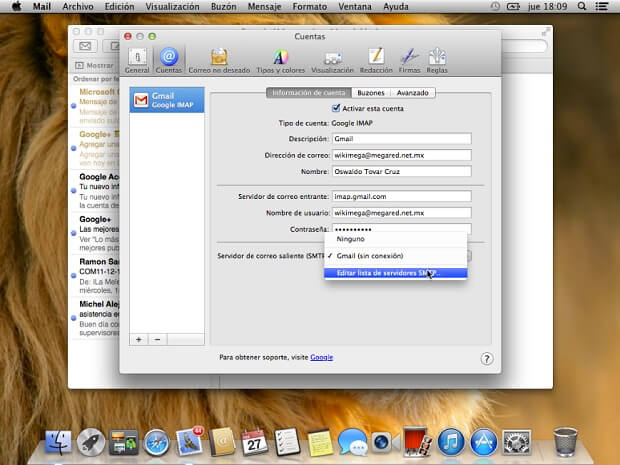Select Gmail Google IMAP account in list
The image size is (620, 465).
click(167, 100)
